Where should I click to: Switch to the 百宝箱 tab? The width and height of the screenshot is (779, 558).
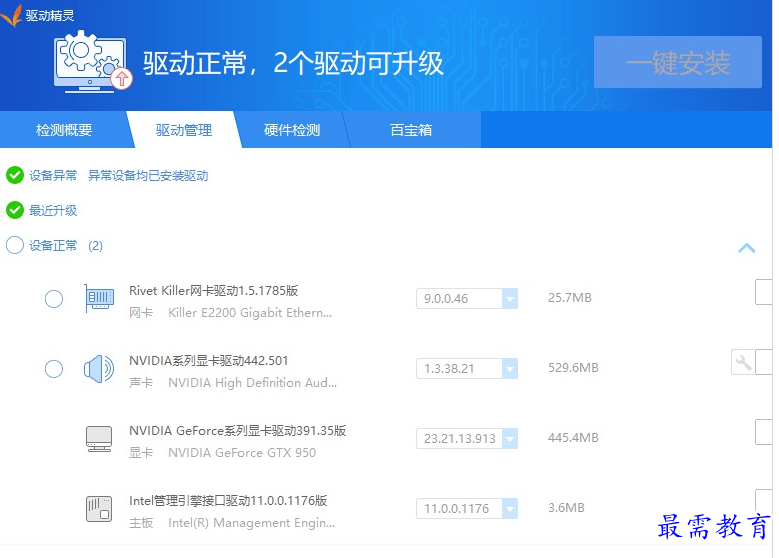coord(411,130)
